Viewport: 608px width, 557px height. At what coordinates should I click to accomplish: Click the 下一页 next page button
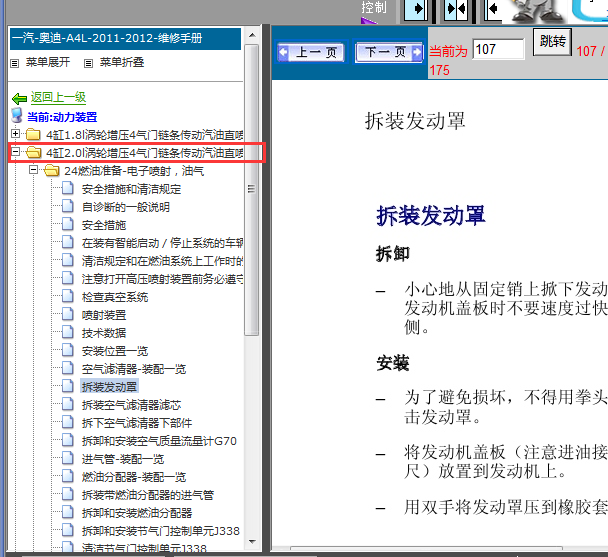(x=389, y=52)
